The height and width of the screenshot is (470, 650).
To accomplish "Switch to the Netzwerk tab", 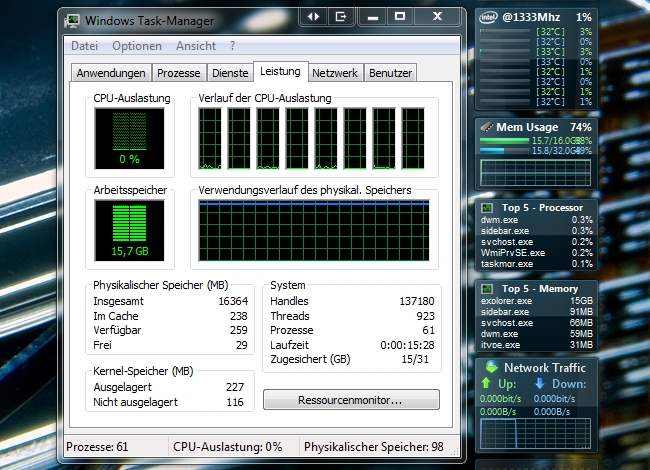I will click(335, 73).
